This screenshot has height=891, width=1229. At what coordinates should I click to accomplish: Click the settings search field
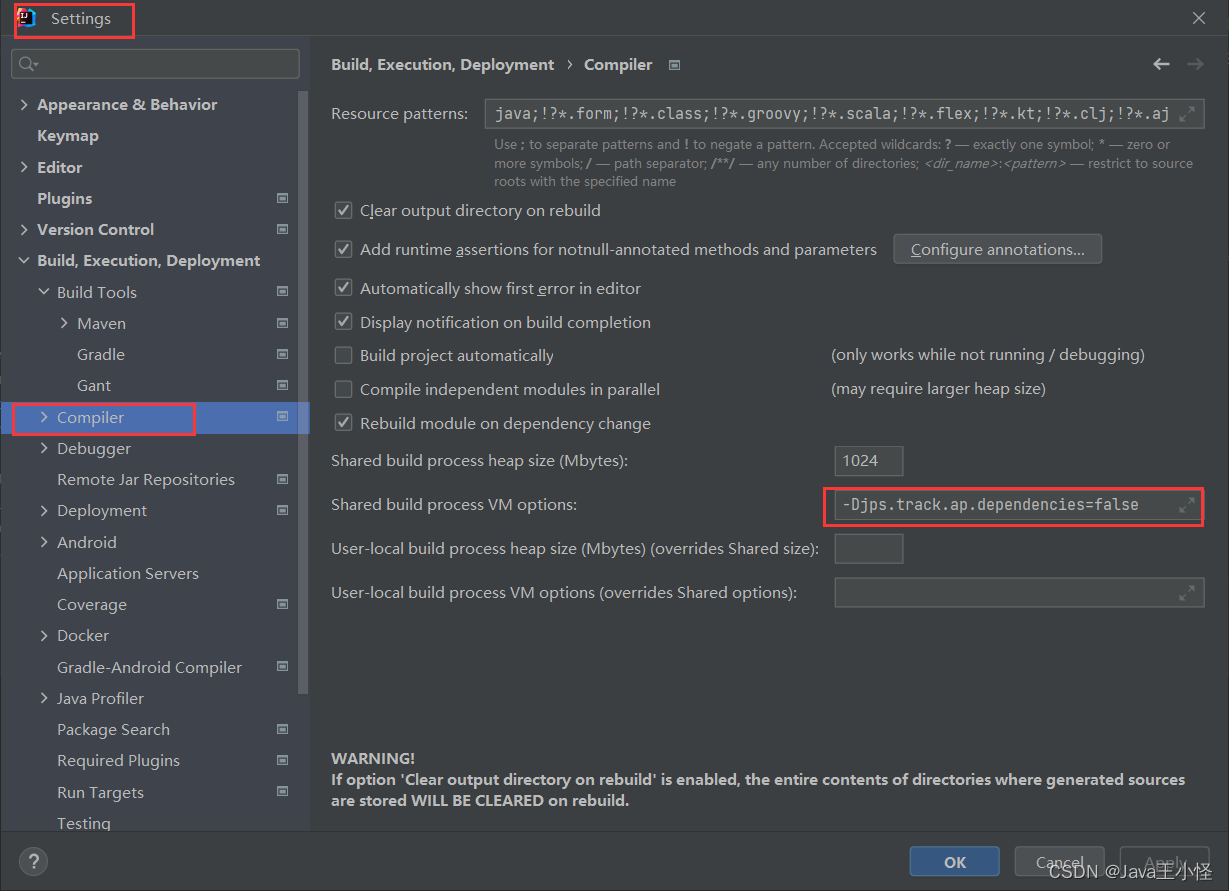click(160, 64)
